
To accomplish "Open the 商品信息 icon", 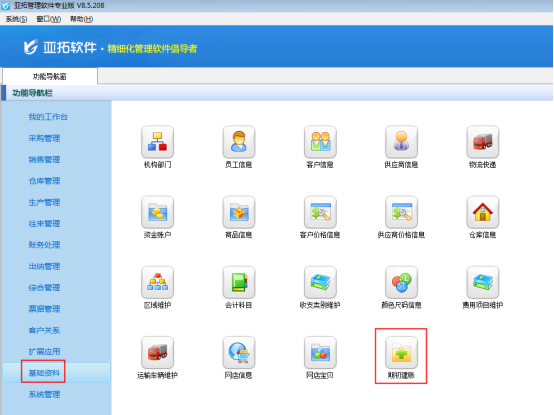I will point(239,212).
